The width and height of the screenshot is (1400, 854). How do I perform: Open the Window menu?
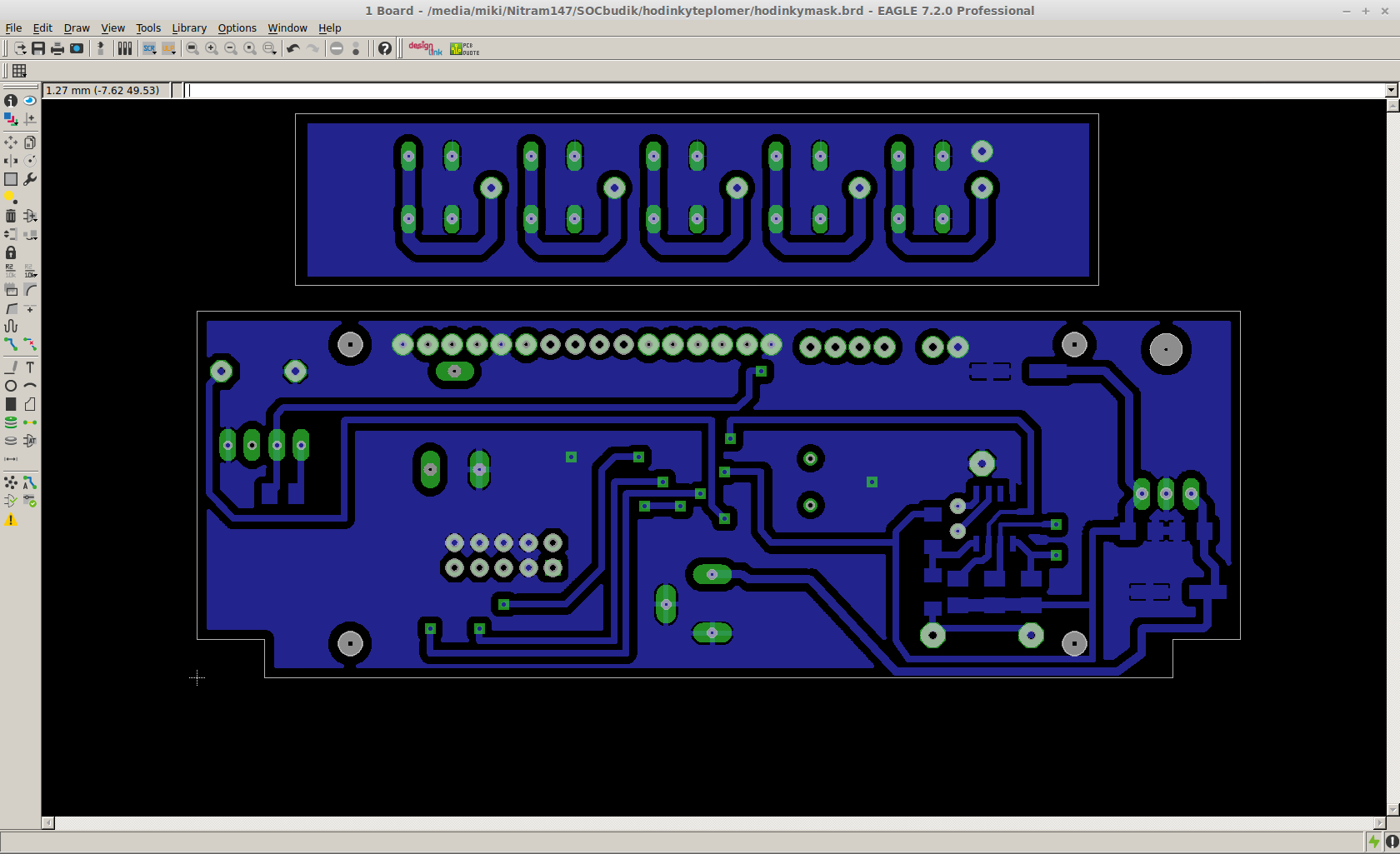click(287, 27)
